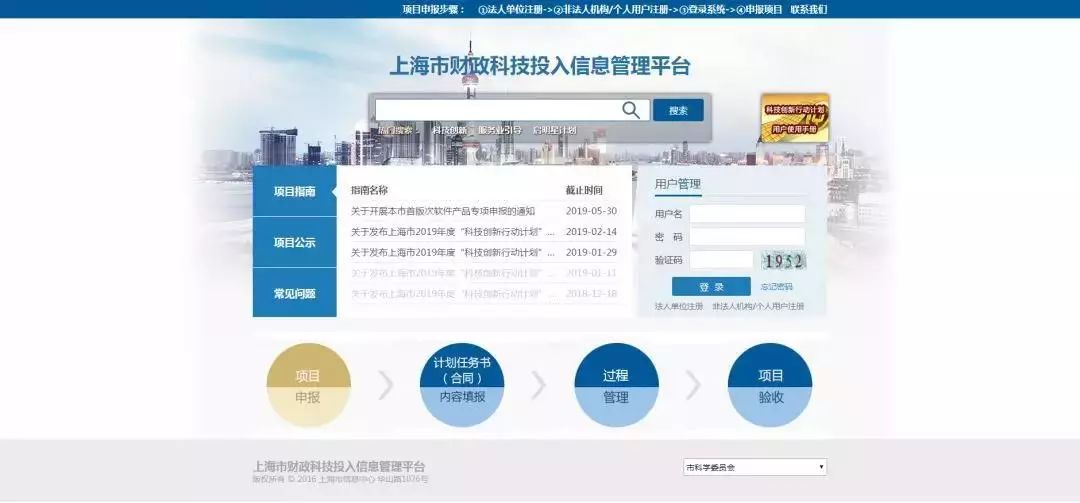
Task: Click the 法人单位注册 link under login
Action: 679,306
